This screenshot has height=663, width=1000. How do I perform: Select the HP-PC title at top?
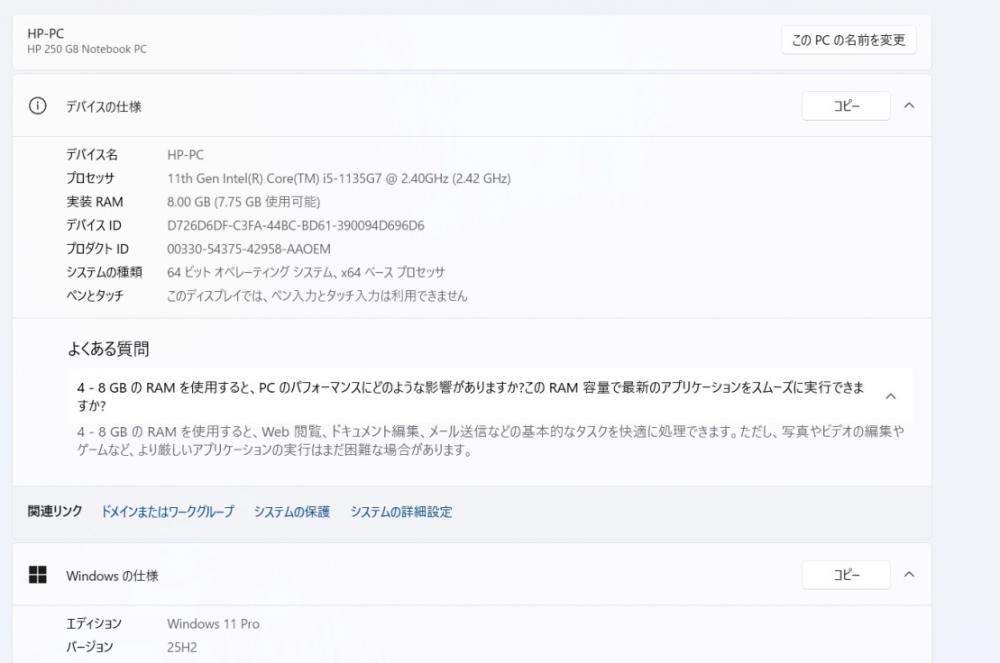(x=46, y=33)
